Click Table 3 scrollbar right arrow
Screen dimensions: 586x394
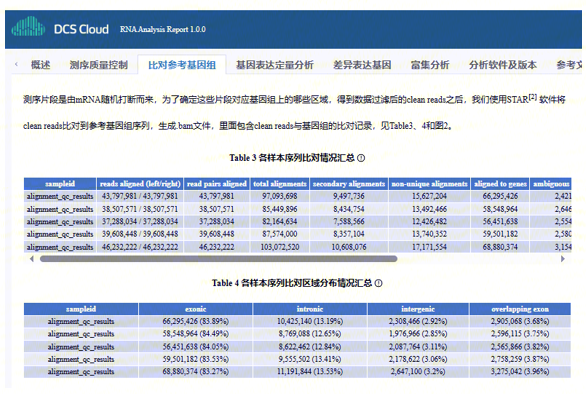pyautogui.click(x=563, y=259)
